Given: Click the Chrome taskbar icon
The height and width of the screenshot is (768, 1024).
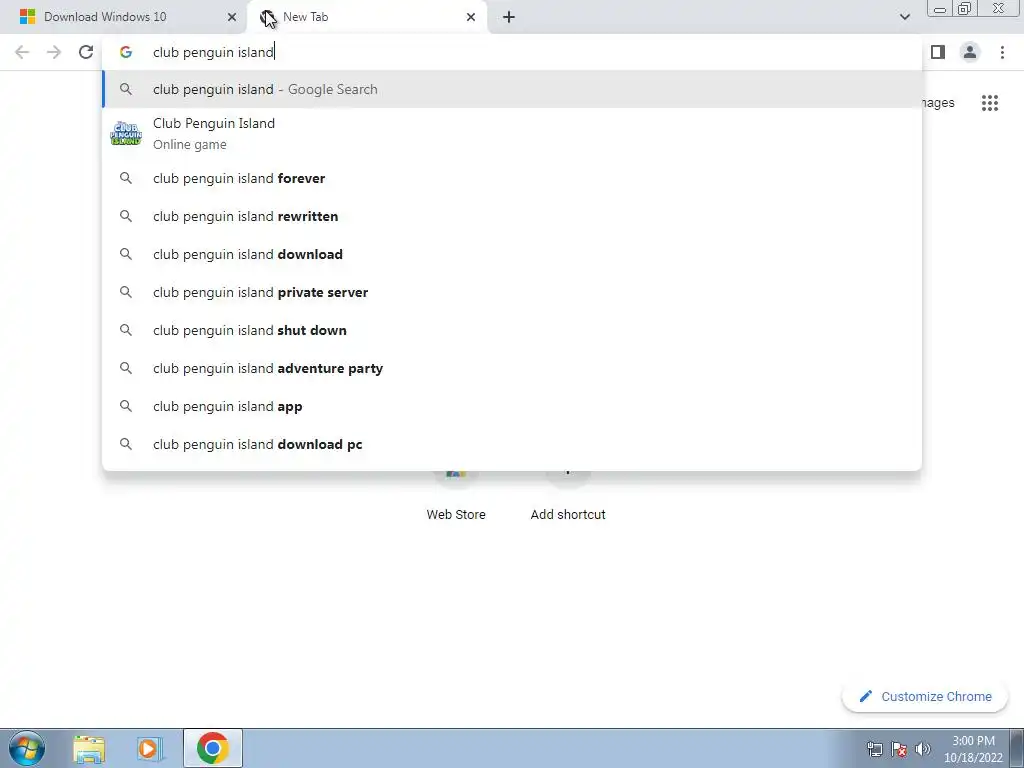Looking at the screenshot, I should click(x=212, y=748).
